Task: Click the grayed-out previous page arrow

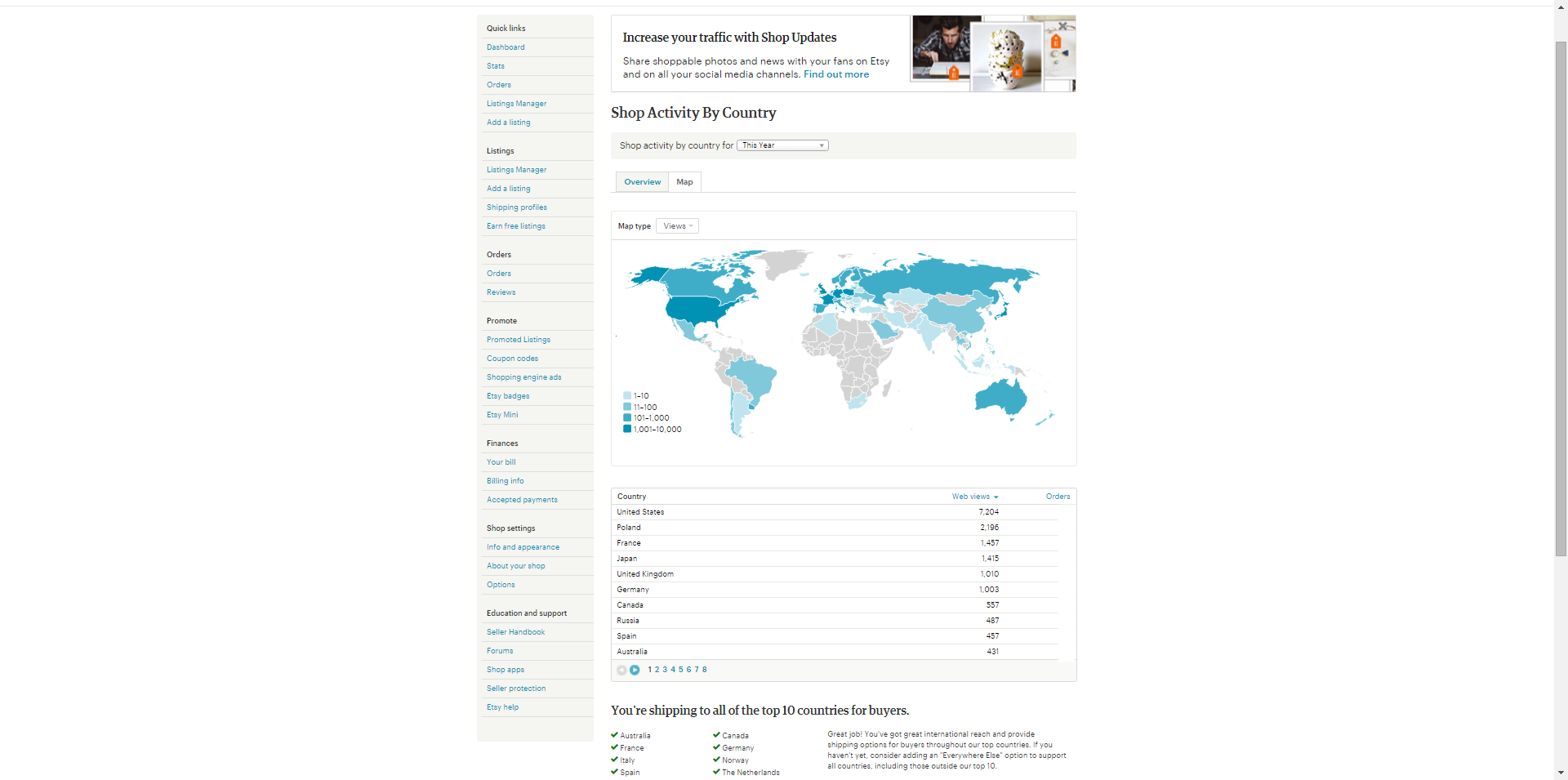Action: 621,670
